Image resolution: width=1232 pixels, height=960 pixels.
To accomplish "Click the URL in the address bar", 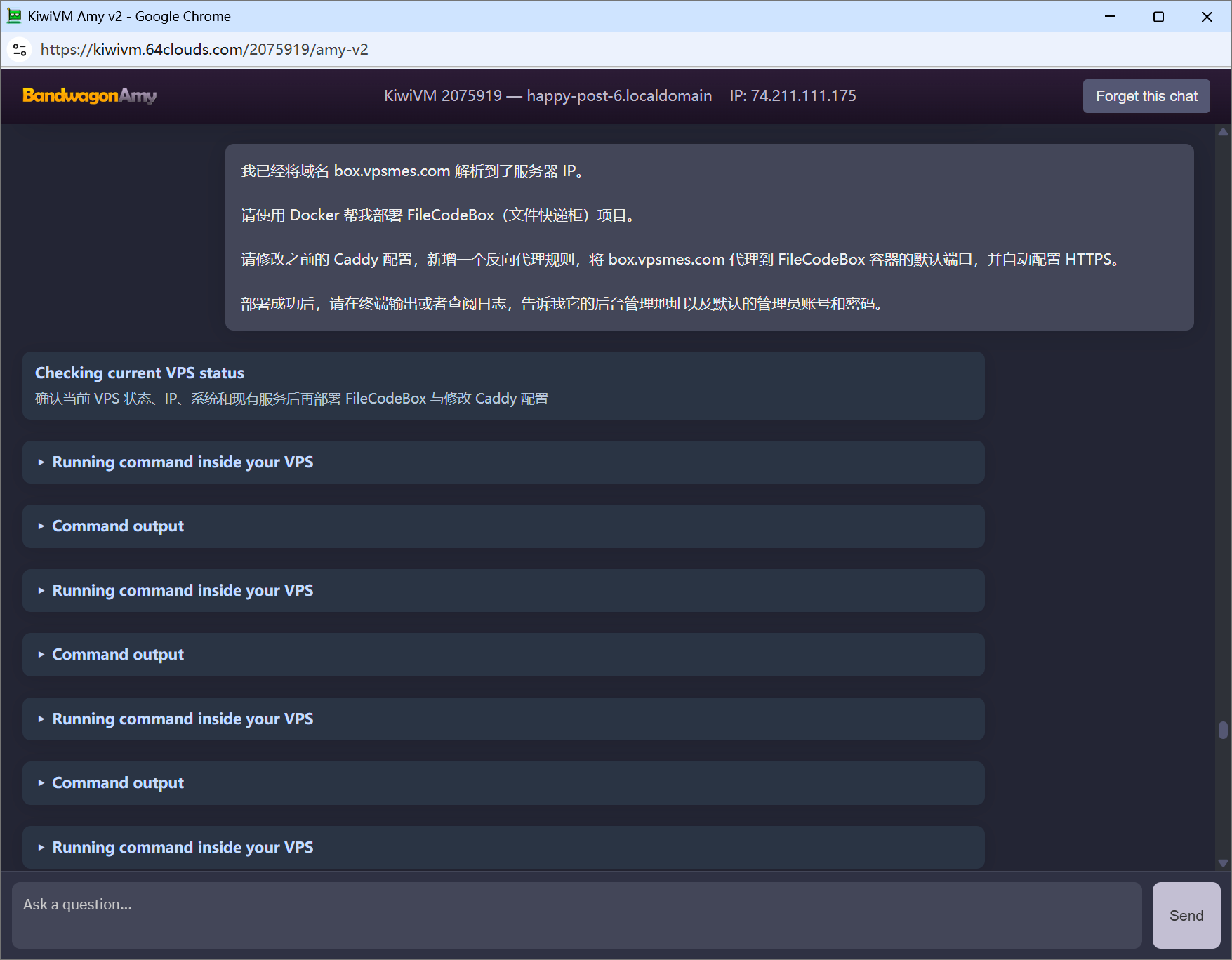I will point(204,49).
